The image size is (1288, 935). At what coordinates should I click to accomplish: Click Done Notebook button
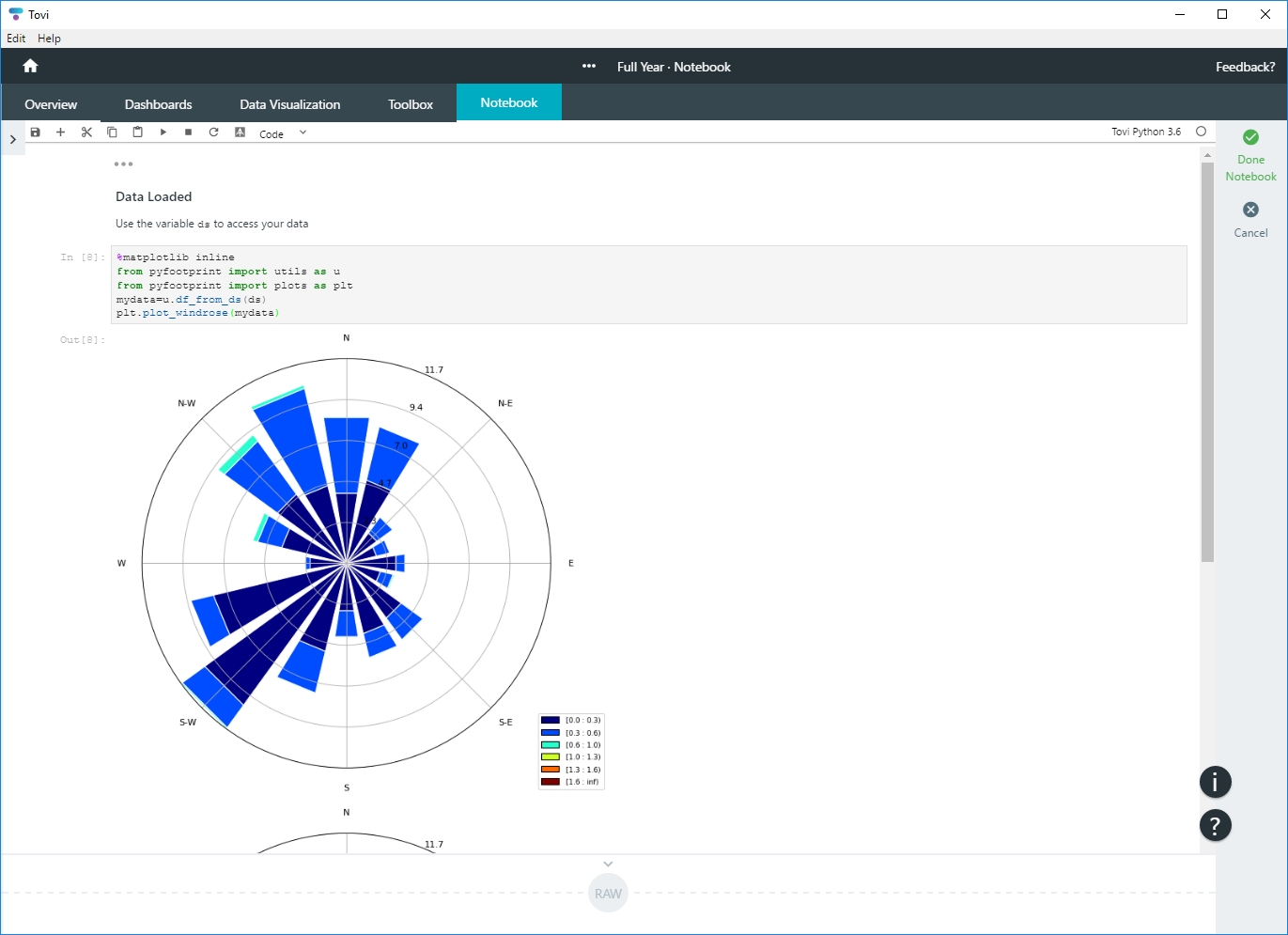1250,155
